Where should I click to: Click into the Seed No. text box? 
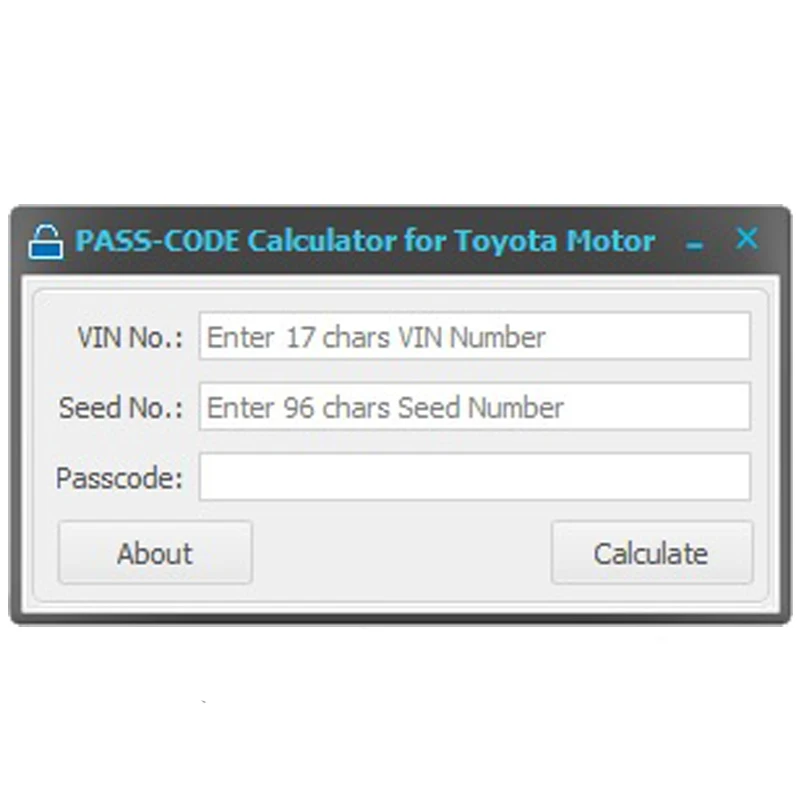point(474,407)
